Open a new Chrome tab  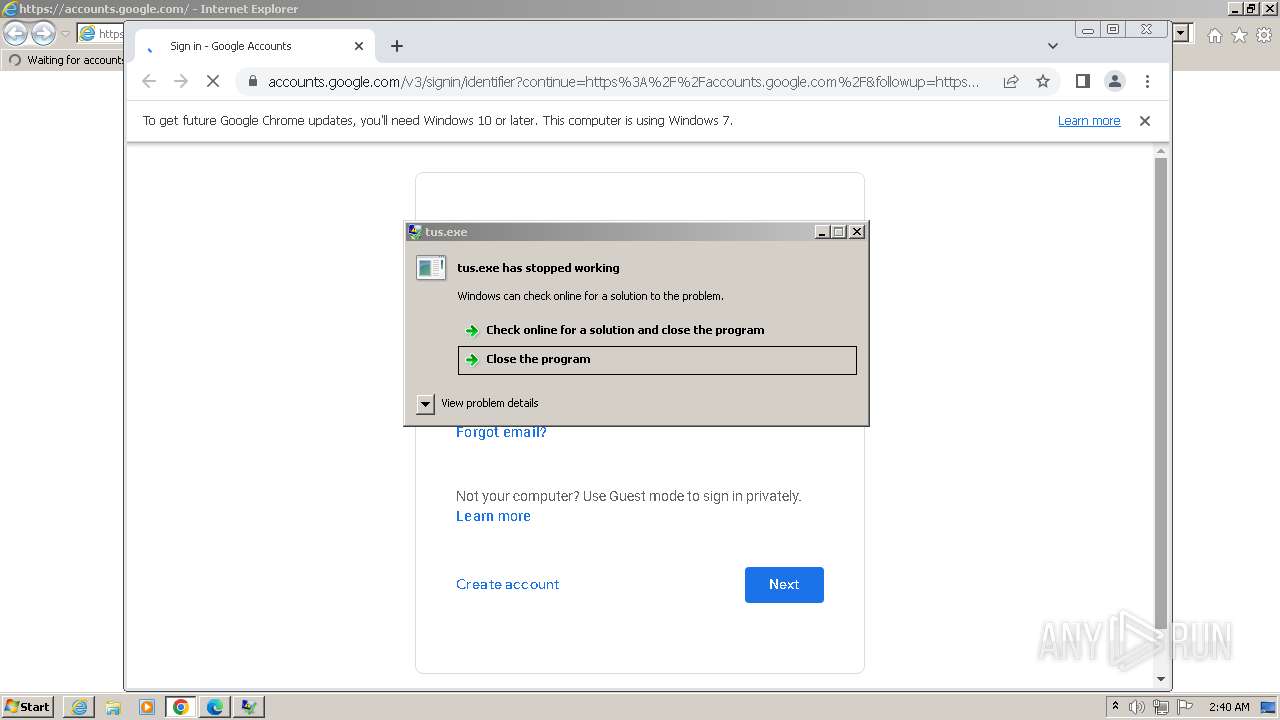[x=397, y=46]
